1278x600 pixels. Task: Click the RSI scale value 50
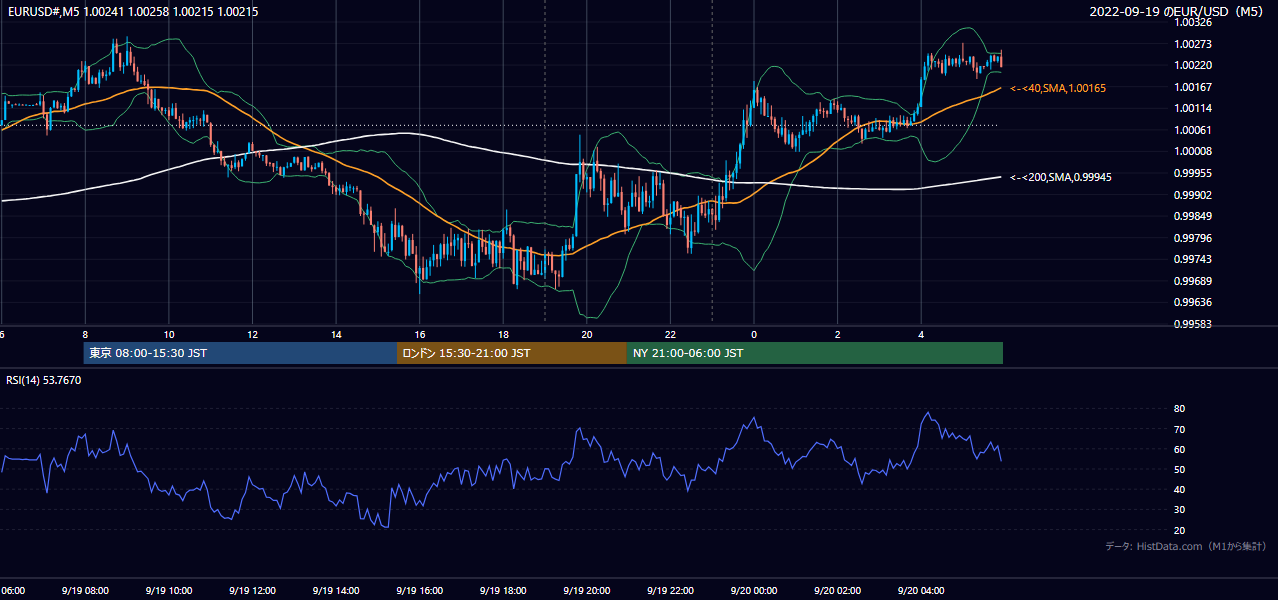pos(1179,469)
